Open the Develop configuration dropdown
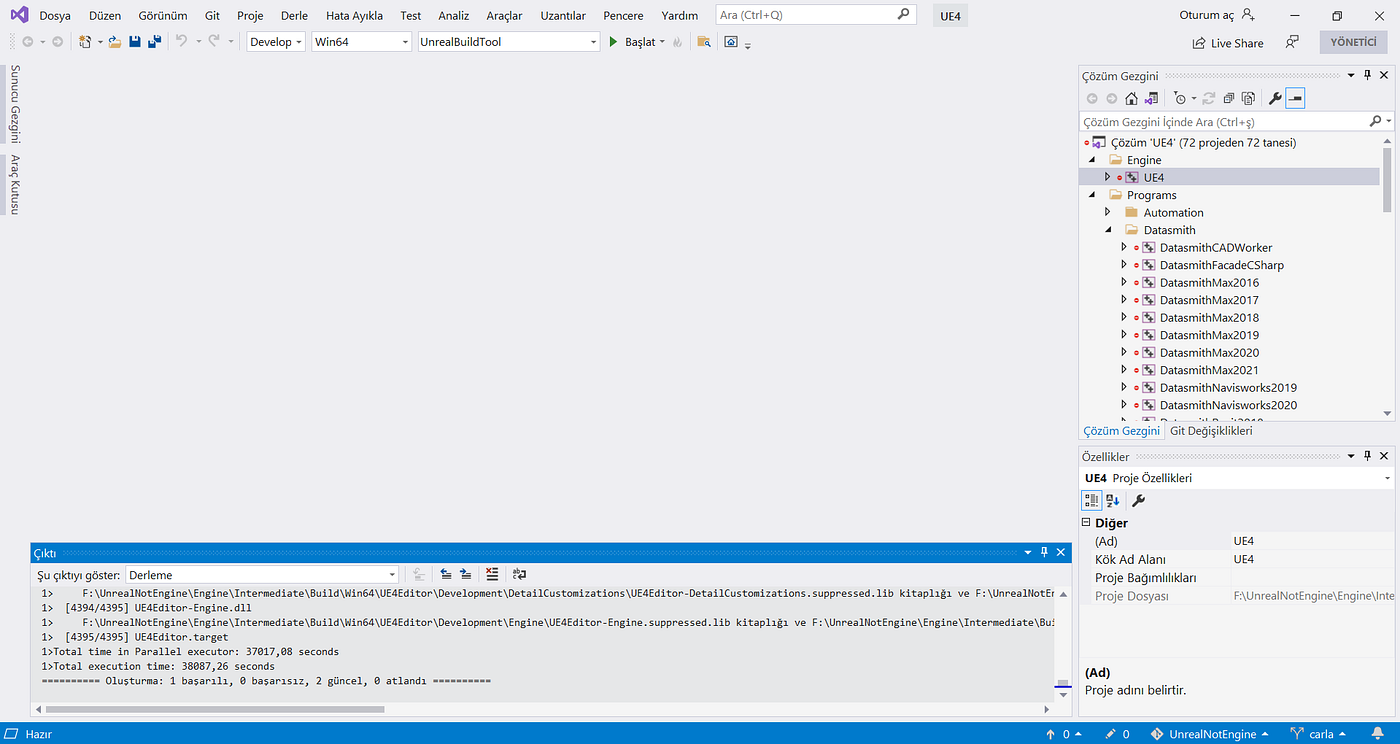1400x744 pixels. tap(276, 42)
